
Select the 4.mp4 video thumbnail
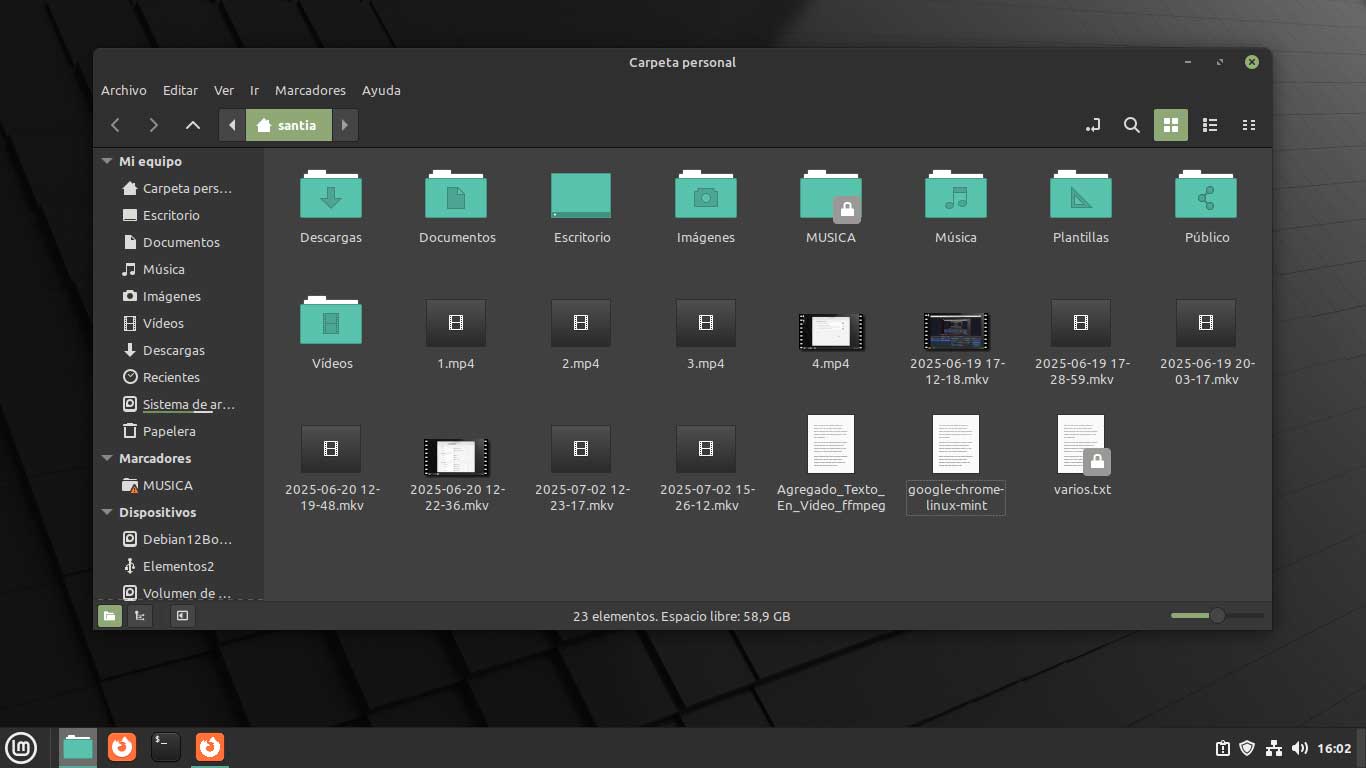click(x=831, y=331)
